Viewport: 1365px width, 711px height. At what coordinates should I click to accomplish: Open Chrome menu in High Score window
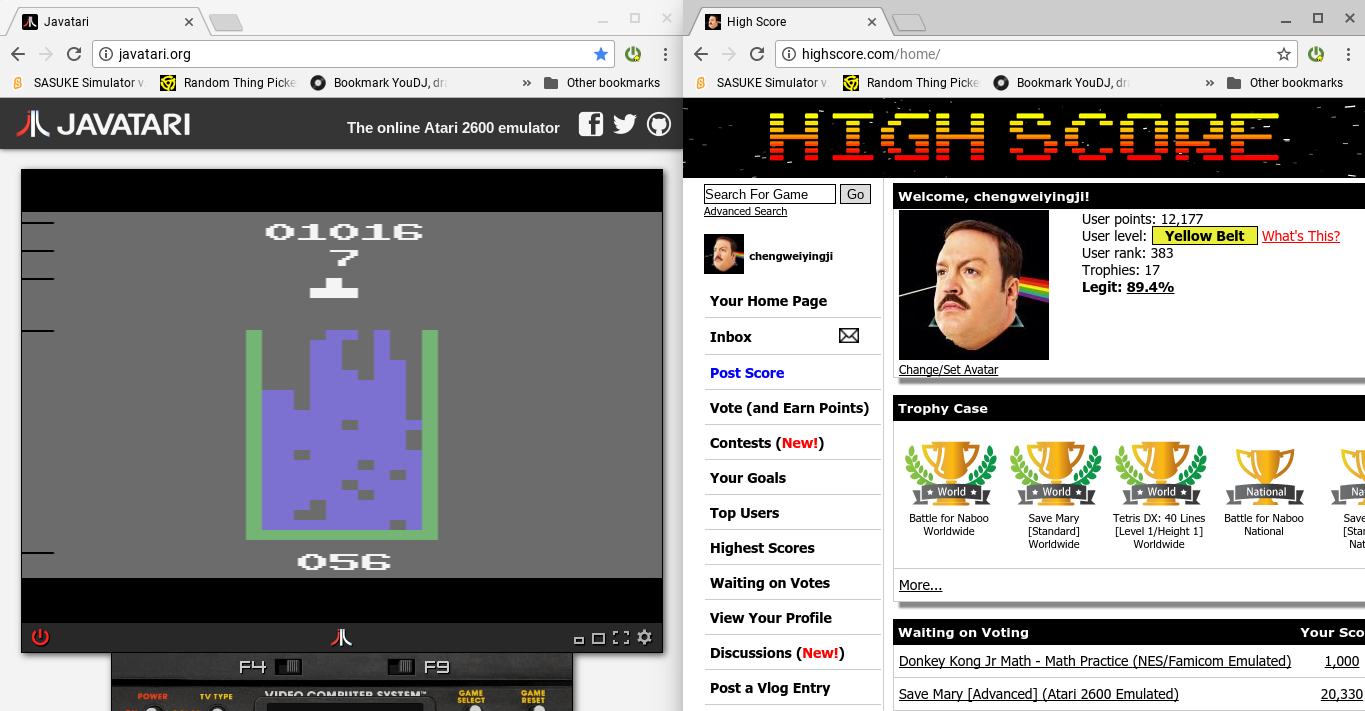(1348, 54)
